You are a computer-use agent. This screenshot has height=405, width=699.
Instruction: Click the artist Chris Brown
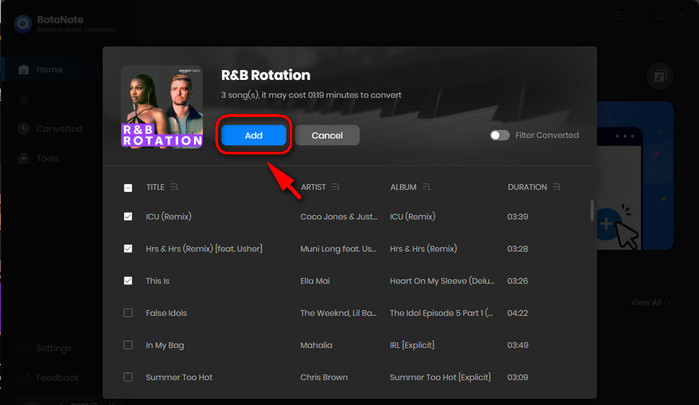[324, 377]
